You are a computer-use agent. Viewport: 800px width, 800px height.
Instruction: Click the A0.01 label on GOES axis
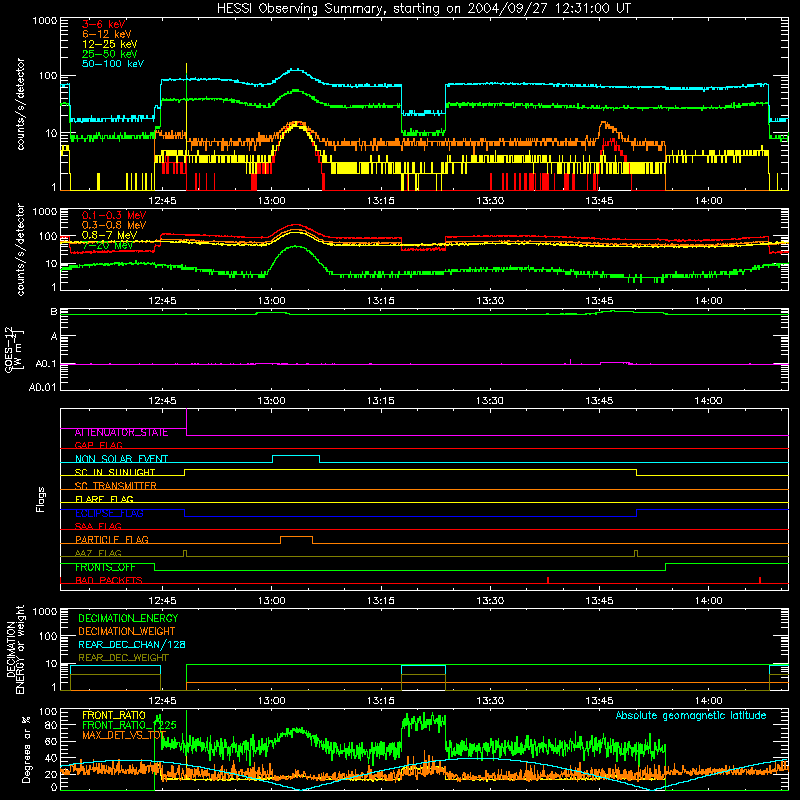(42, 387)
